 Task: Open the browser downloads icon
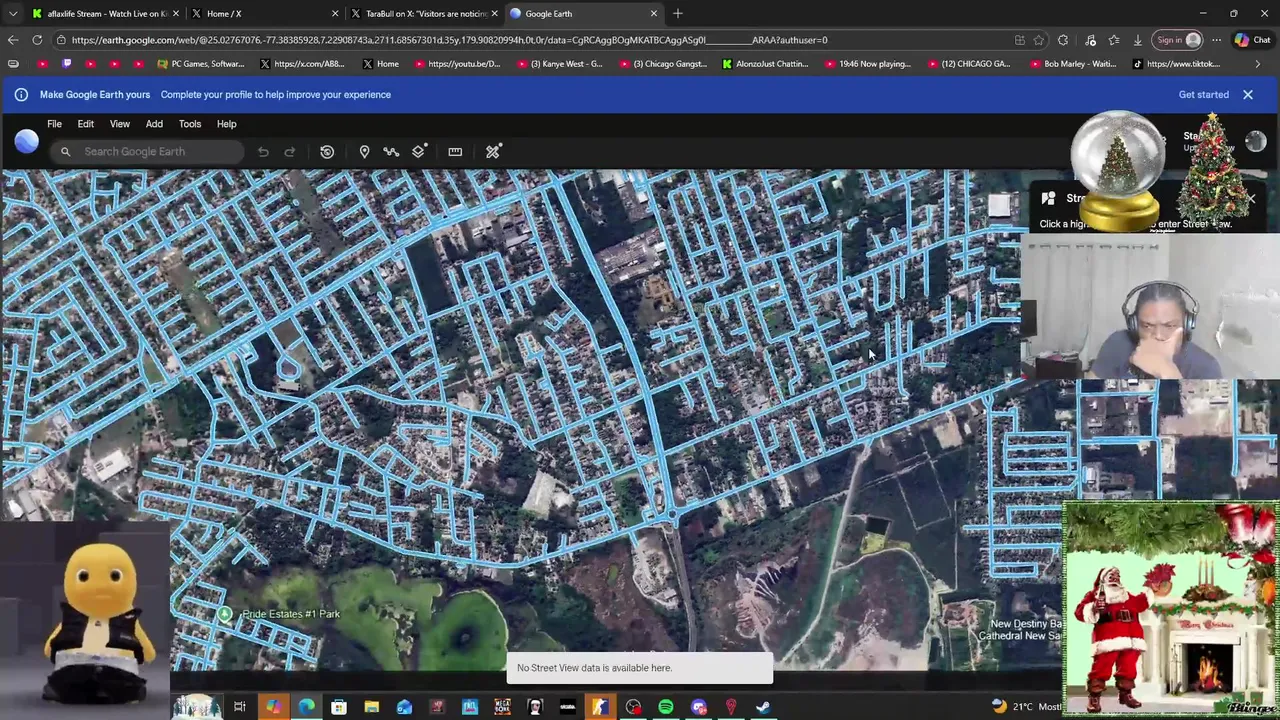pyautogui.click(x=1137, y=40)
